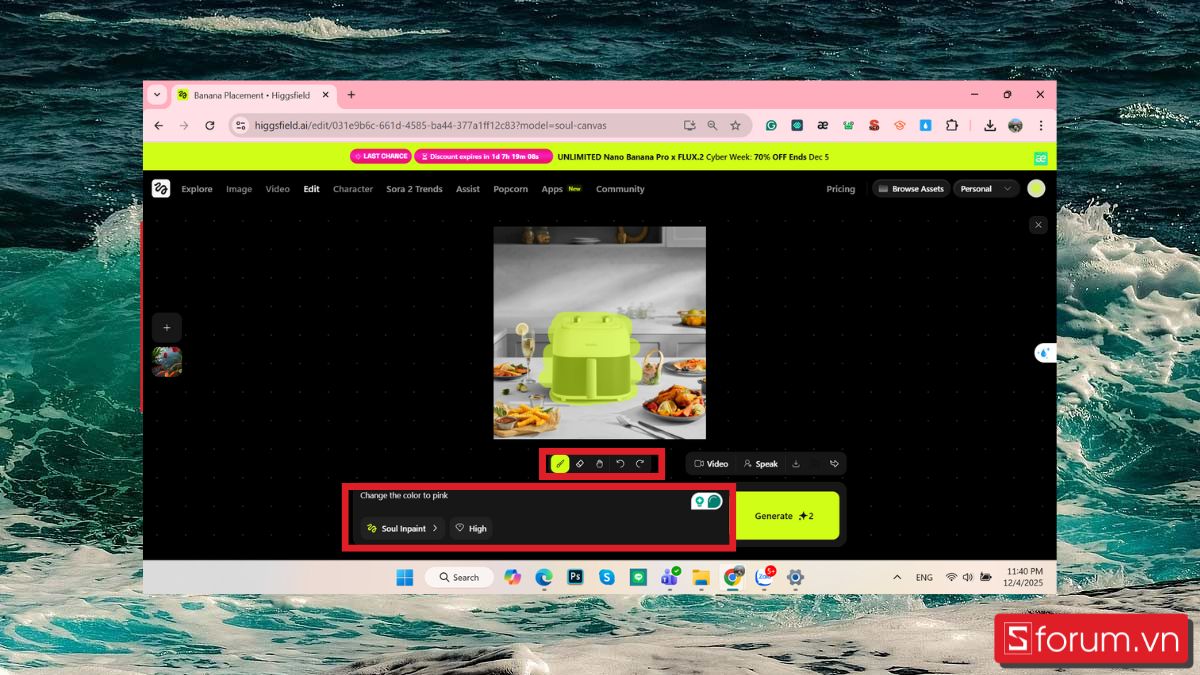
Task: Open Photoshop from the Windows taskbar
Action: point(575,577)
